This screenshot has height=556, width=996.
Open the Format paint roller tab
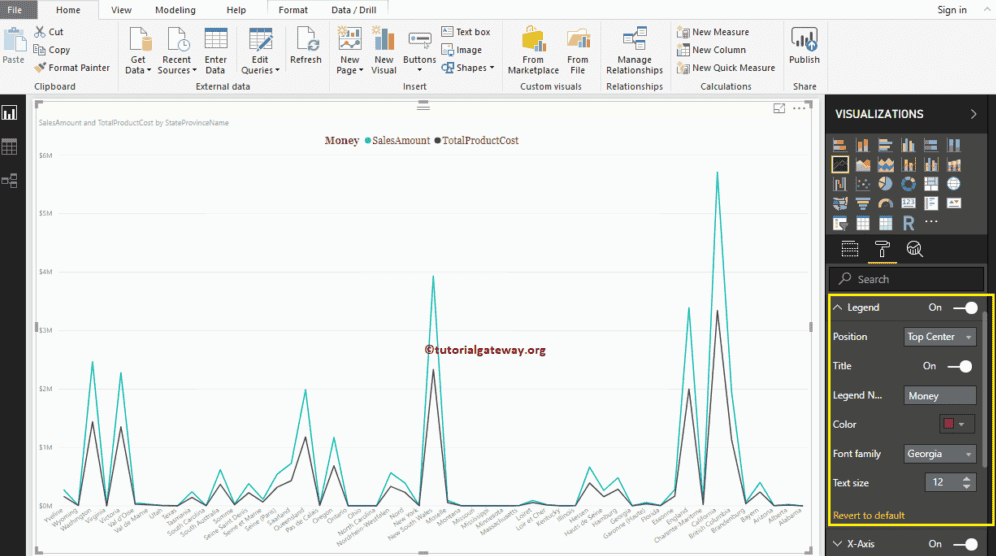(x=882, y=249)
